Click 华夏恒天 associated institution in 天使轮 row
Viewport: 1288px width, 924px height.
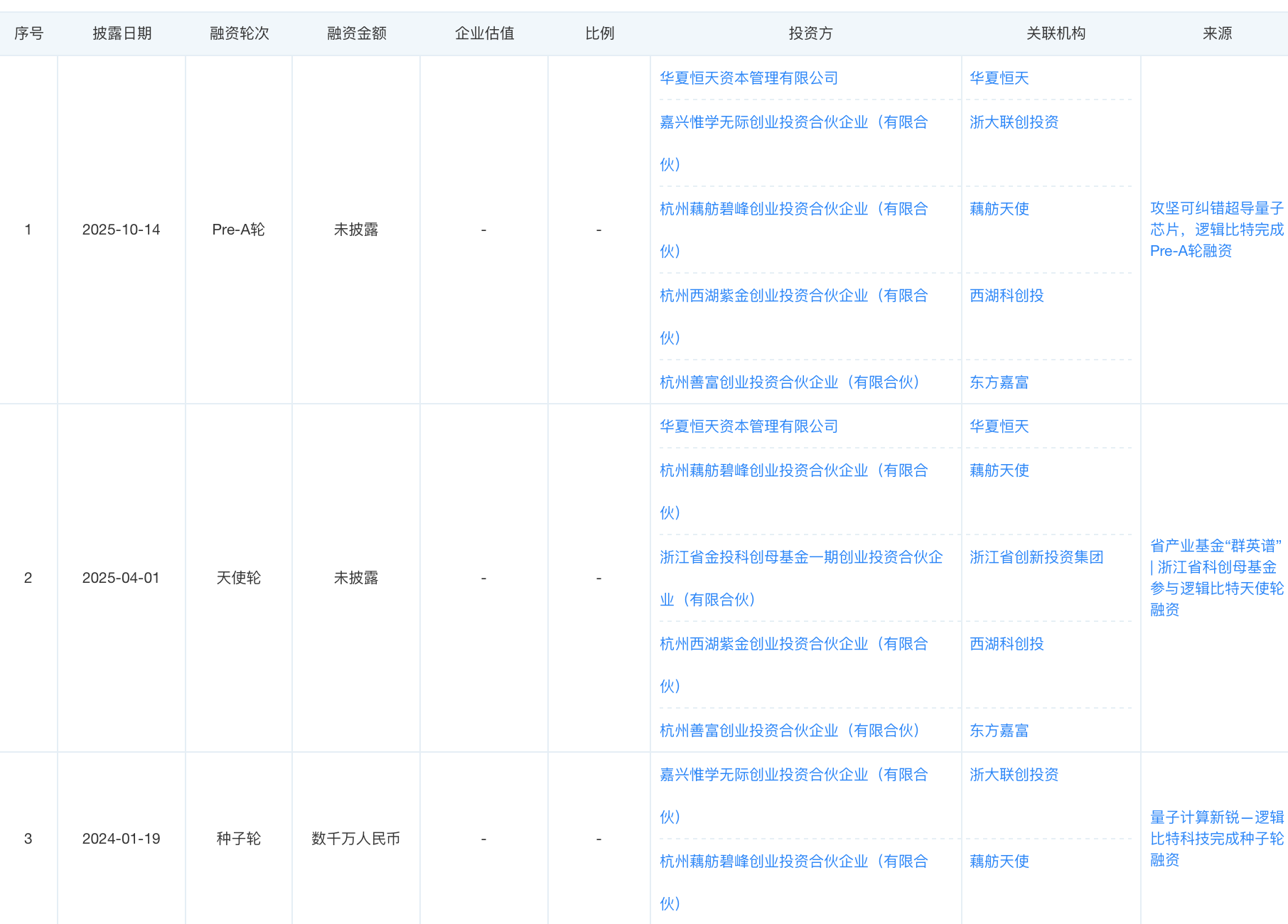pos(999,426)
